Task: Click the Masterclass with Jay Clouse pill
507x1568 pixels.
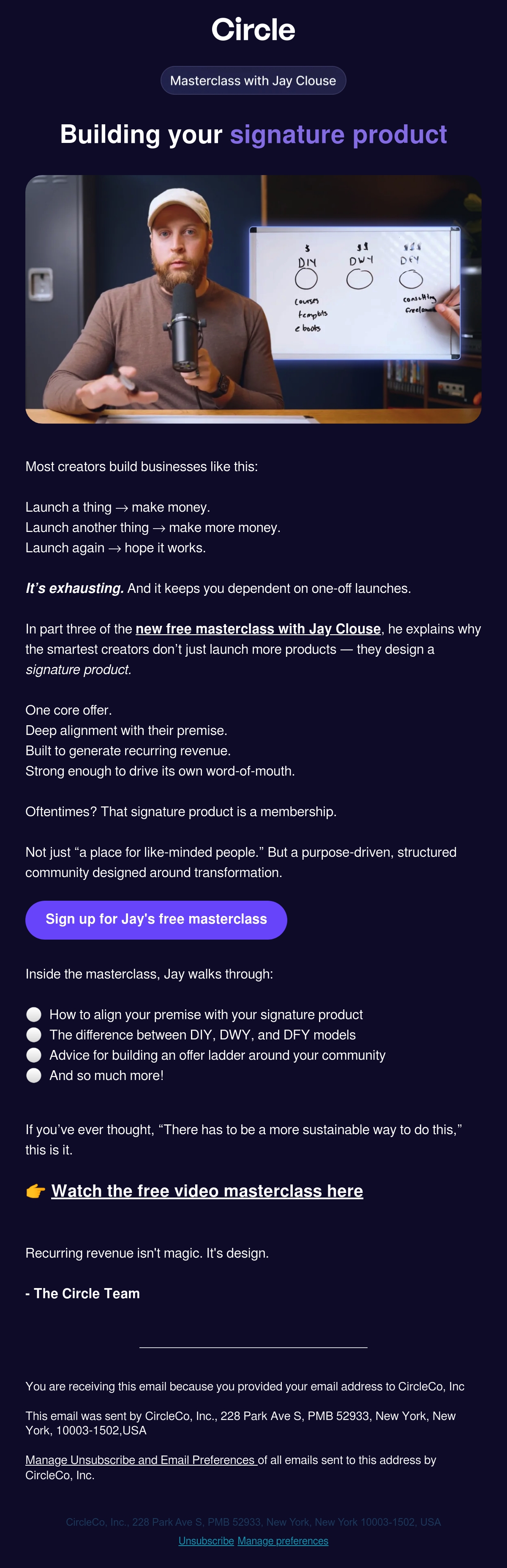Action: [253, 80]
